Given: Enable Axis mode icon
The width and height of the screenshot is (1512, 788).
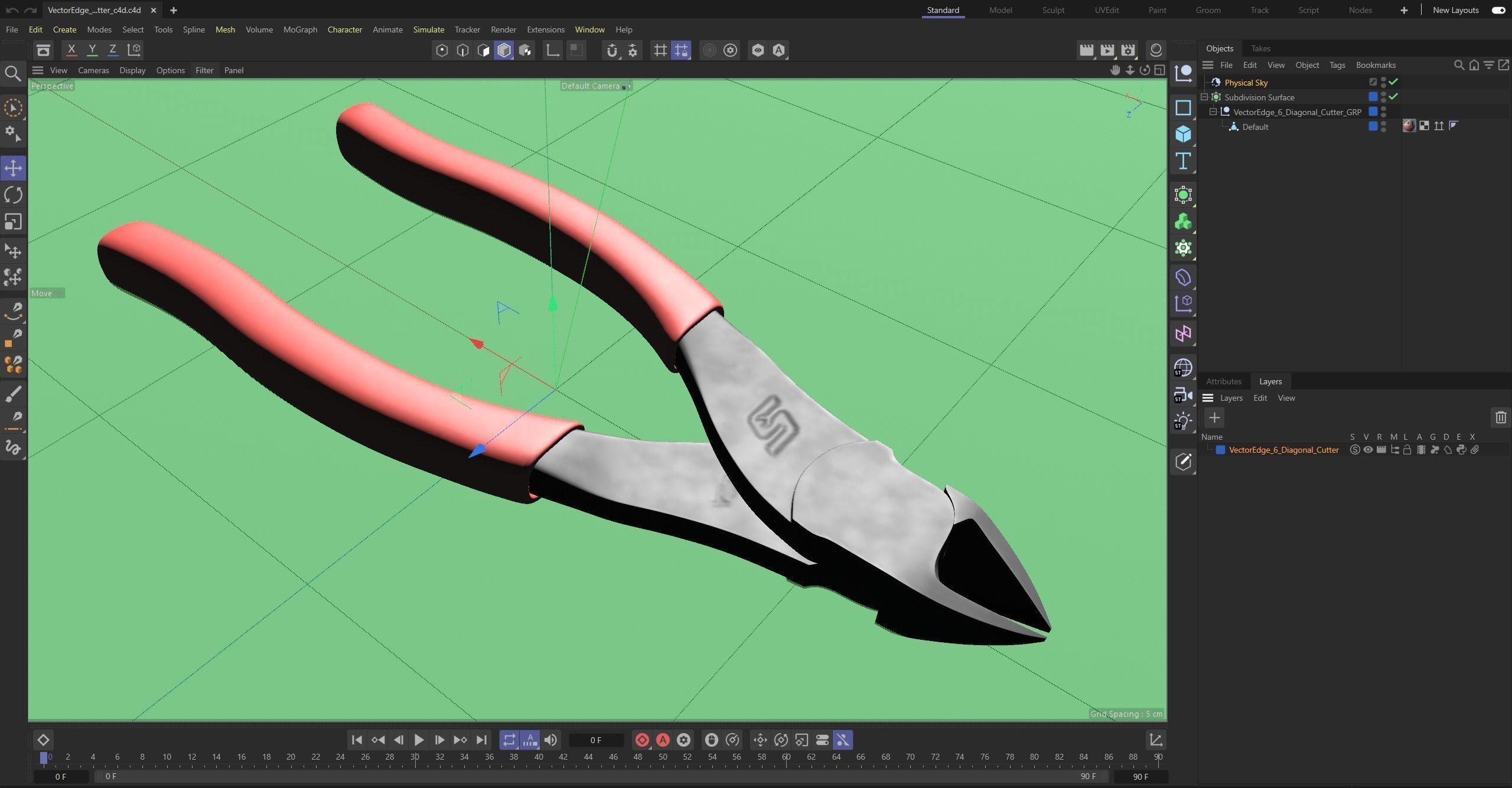Looking at the screenshot, I should [x=552, y=51].
